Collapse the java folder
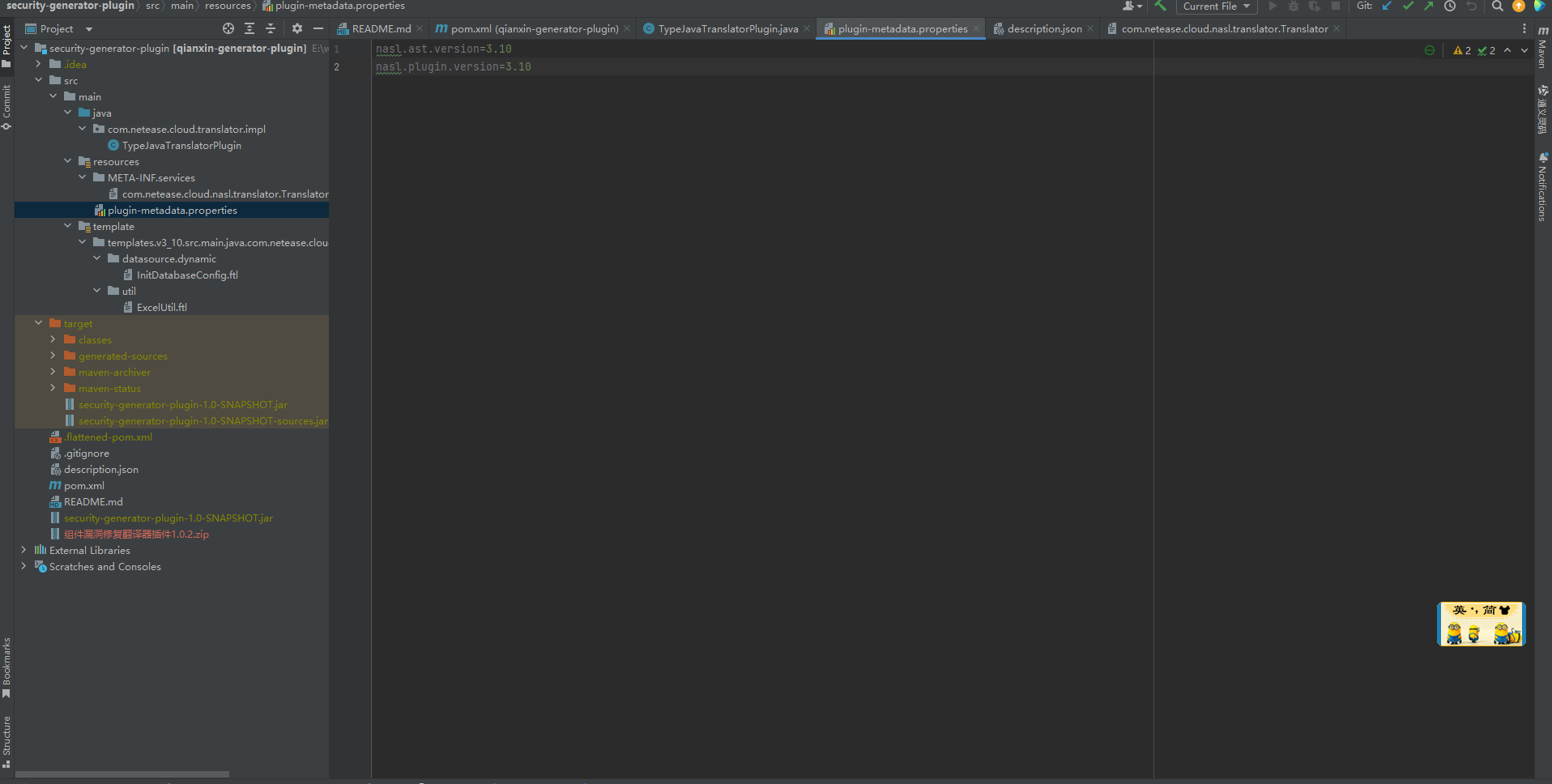Screen dimensions: 1552x784 coord(68,113)
